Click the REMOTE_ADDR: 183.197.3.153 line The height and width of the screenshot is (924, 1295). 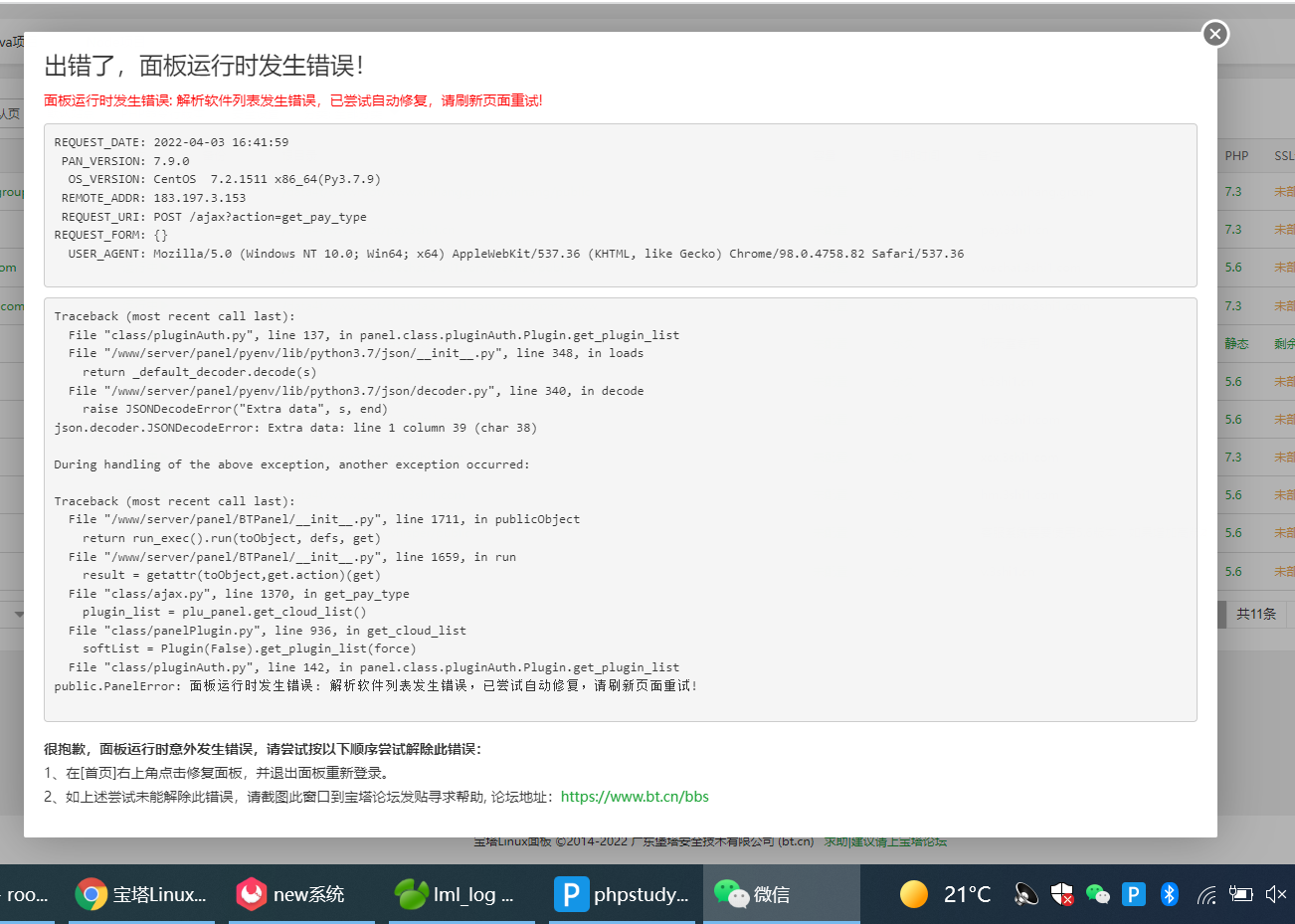click(x=153, y=198)
